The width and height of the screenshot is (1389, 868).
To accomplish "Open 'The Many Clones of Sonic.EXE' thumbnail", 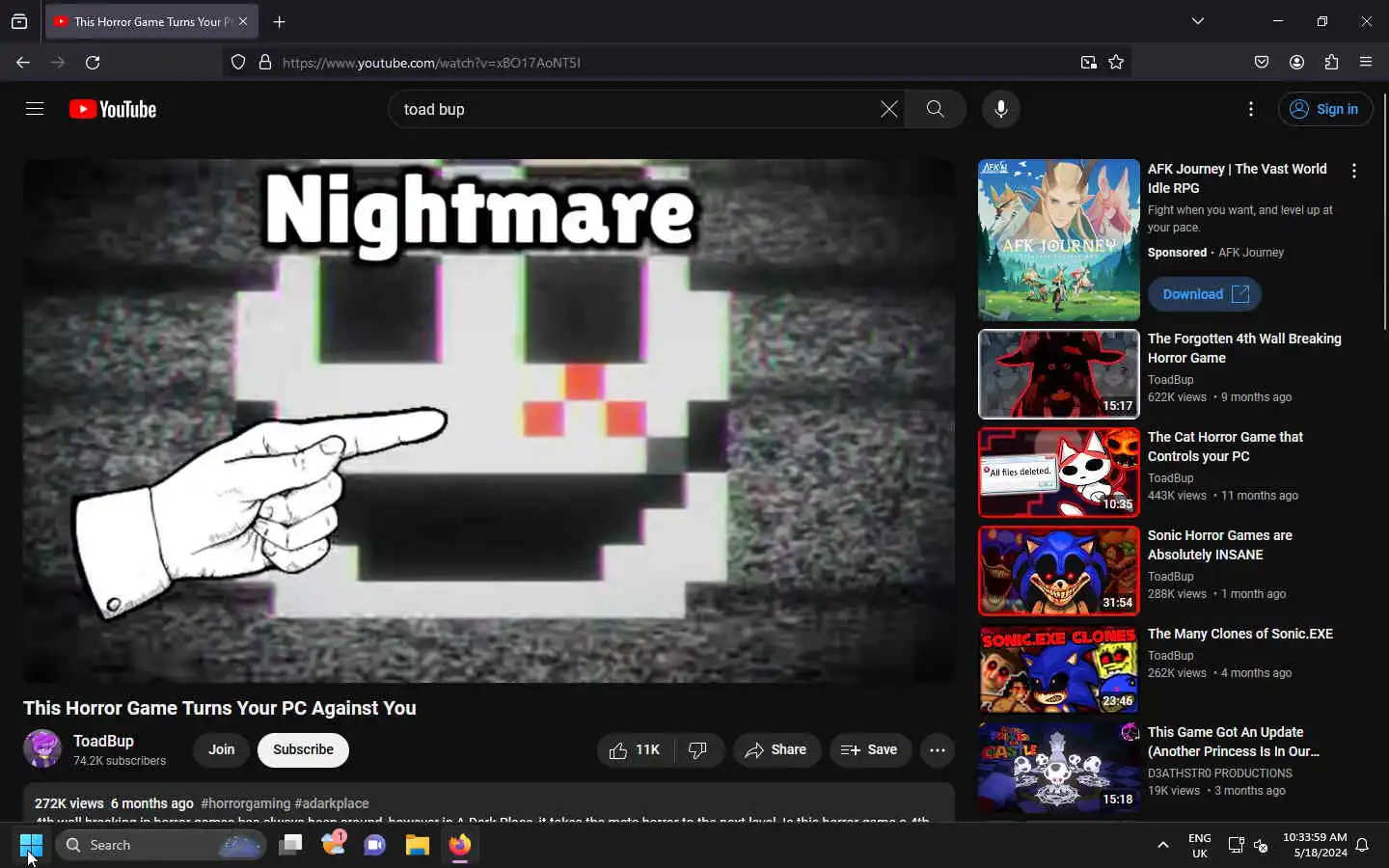I will pyautogui.click(x=1059, y=669).
